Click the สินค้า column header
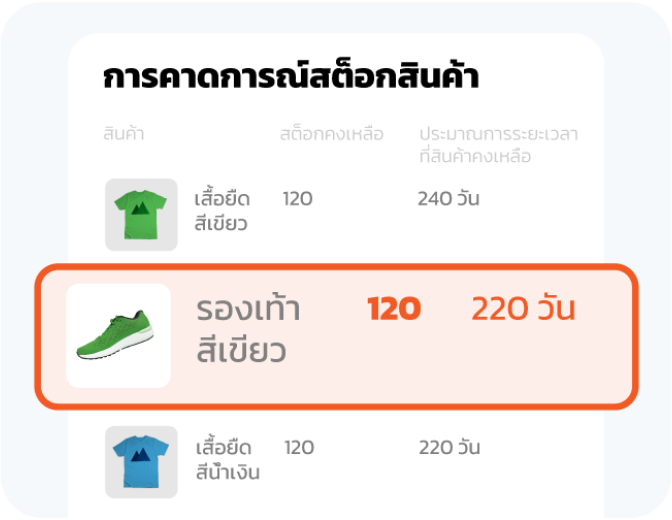Screen dimensions: 672x520 (123, 134)
